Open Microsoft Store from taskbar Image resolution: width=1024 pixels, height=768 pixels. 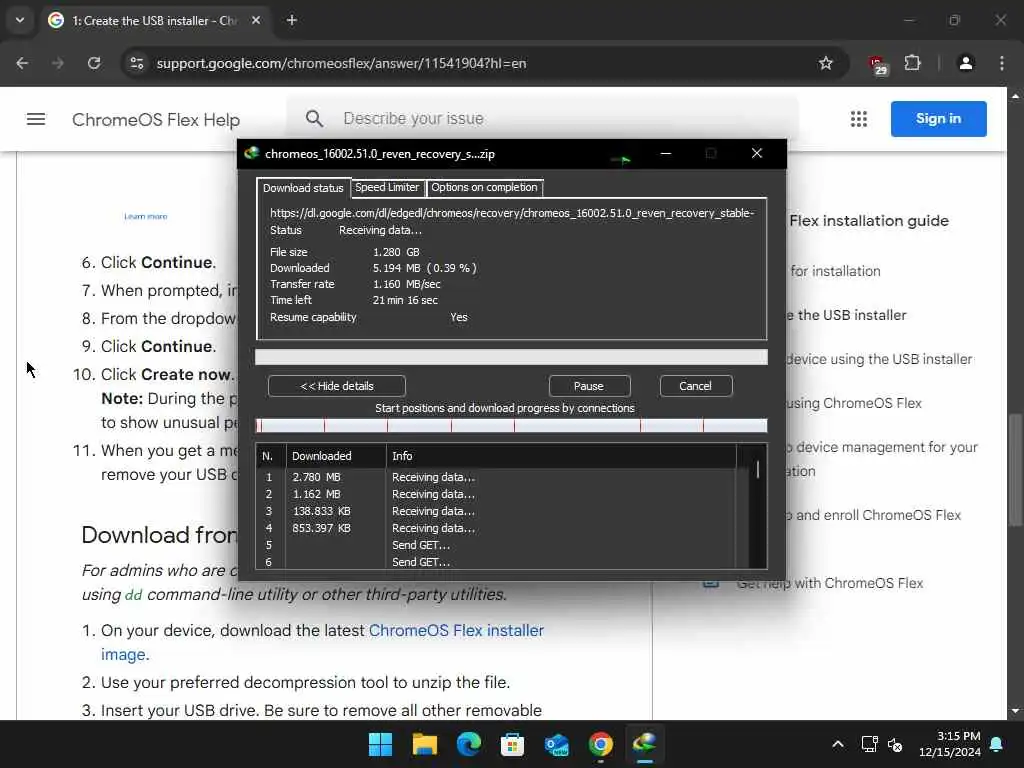[x=512, y=744]
